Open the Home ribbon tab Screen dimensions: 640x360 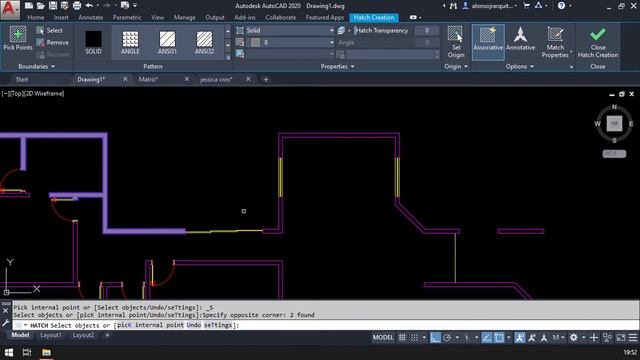click(x=36, y=18)
